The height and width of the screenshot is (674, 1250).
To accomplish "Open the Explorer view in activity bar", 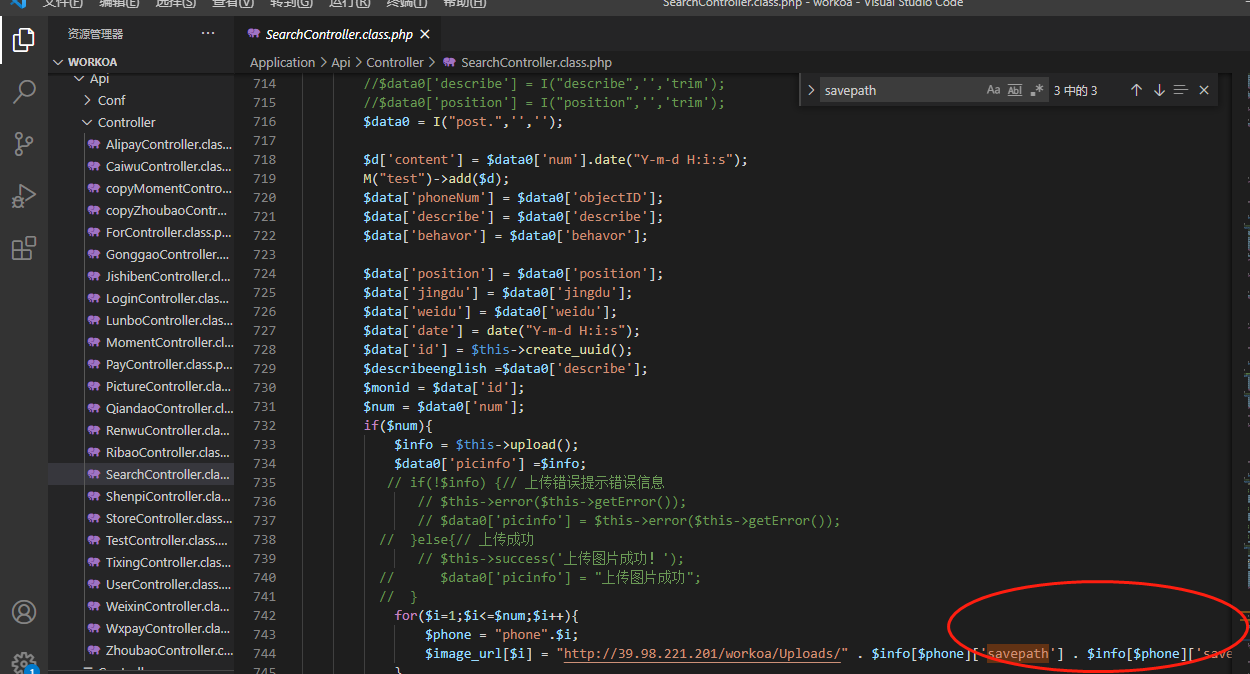I will click(23, 41).
